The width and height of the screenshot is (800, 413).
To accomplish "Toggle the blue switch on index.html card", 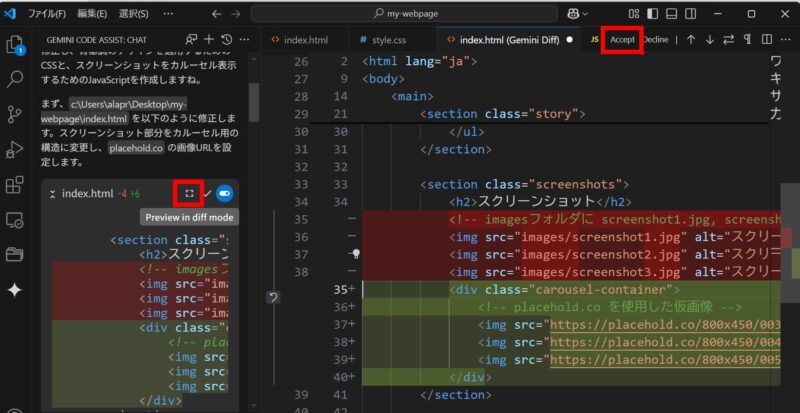I will pyautogui.click(x=224, y=193).
